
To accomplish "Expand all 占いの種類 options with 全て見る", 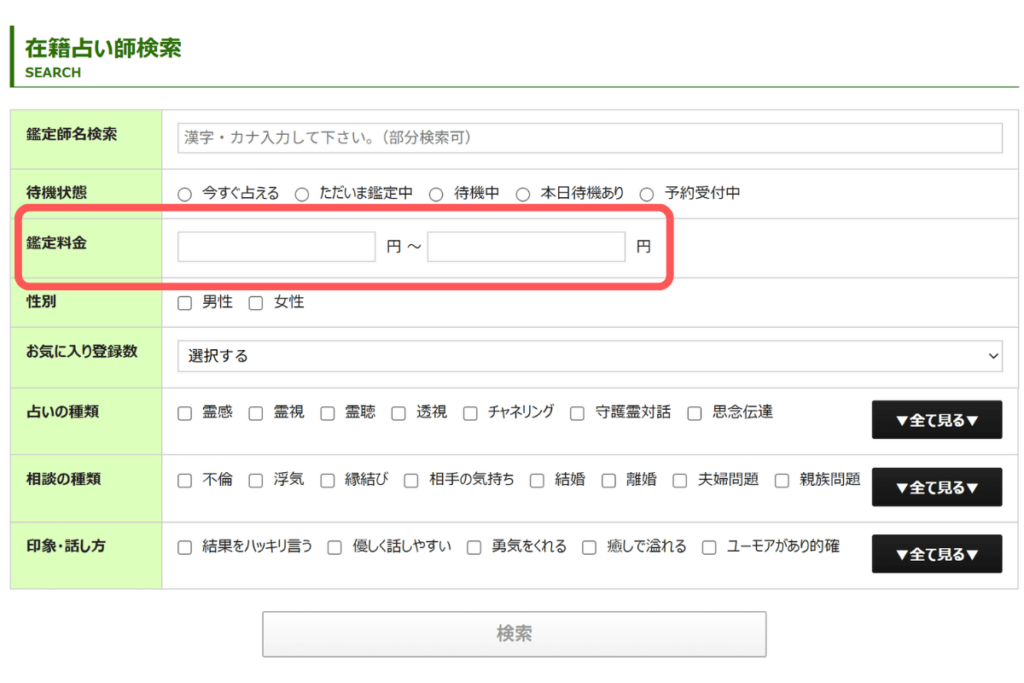I will coord(936,420).
